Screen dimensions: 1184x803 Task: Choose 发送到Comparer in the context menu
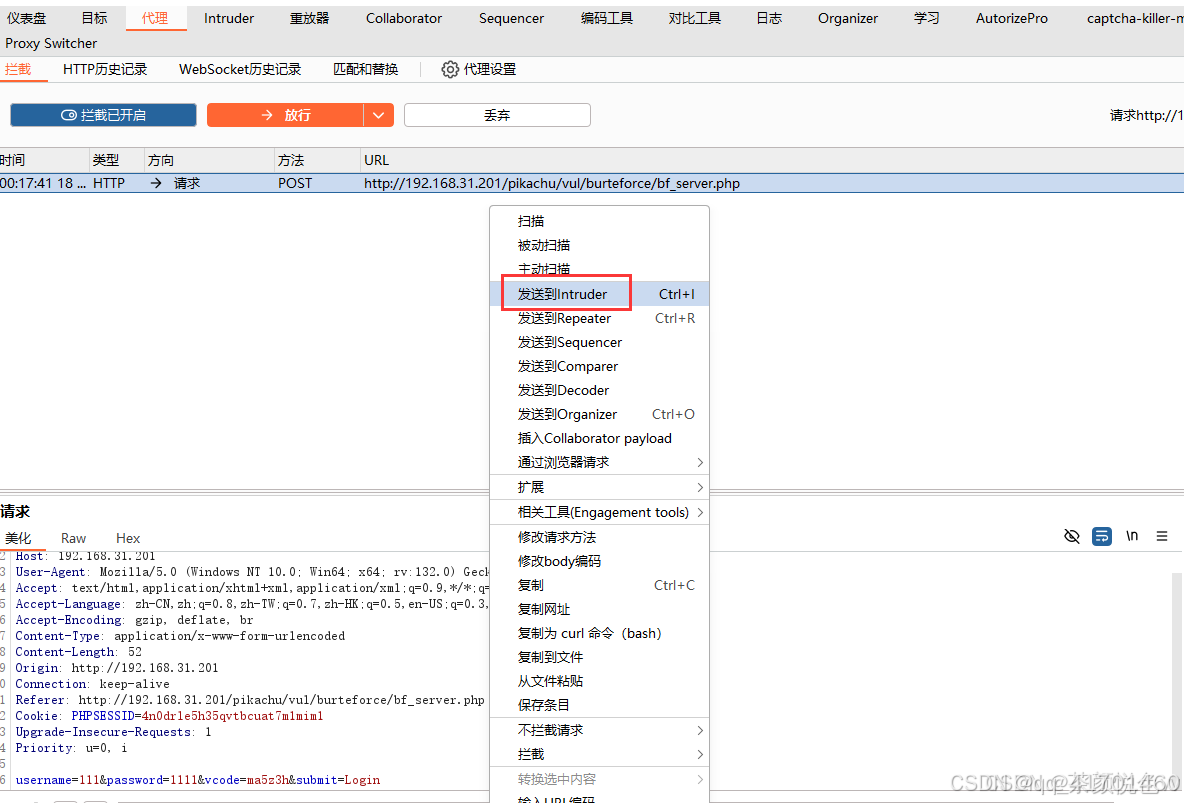click(x=600, y=366)
